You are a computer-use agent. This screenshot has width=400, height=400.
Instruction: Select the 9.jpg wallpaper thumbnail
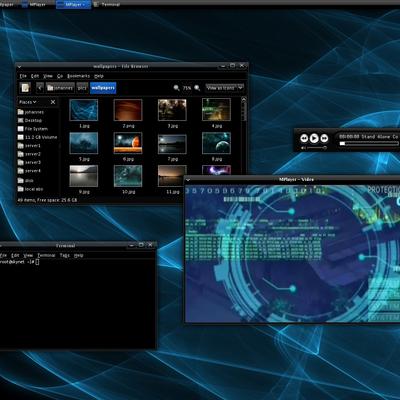point(84,176)
